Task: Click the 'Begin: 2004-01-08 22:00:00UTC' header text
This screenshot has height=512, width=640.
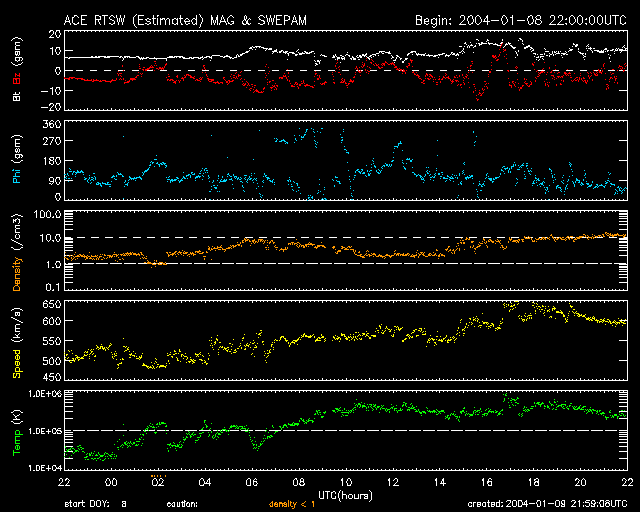Action: coord(521,20)
